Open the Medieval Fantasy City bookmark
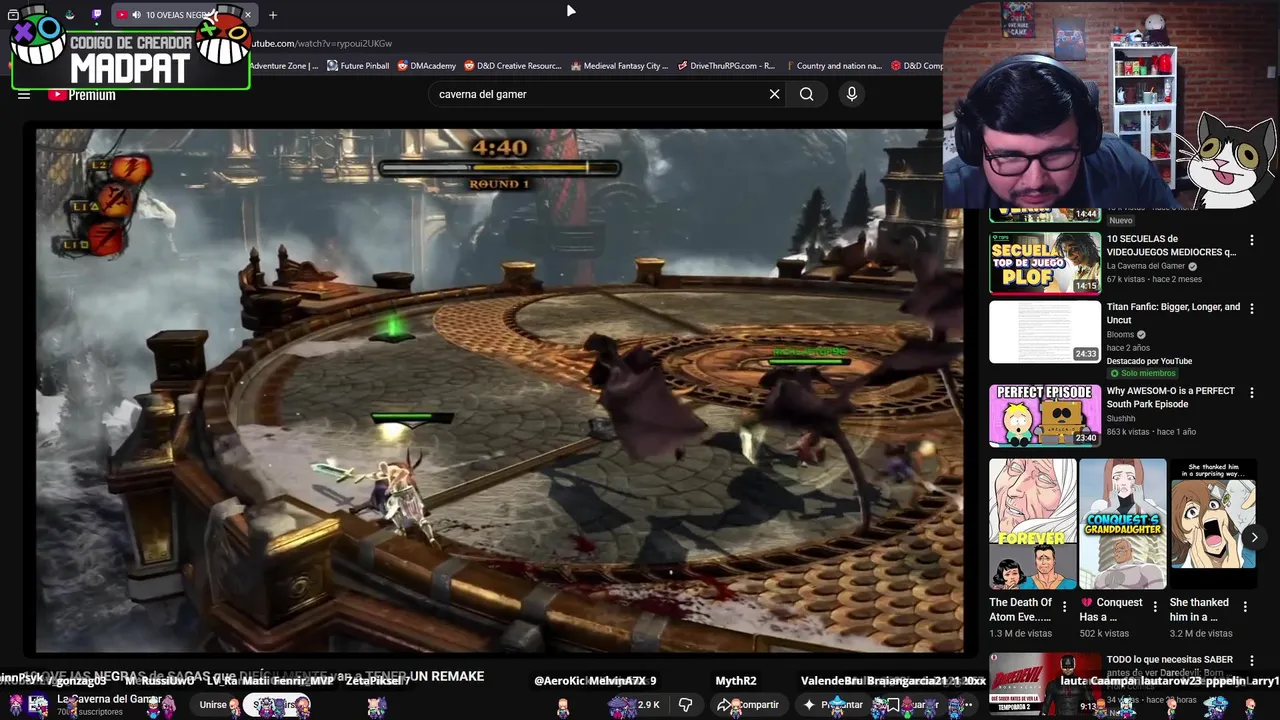1280x720 pixels. [619, 66]
